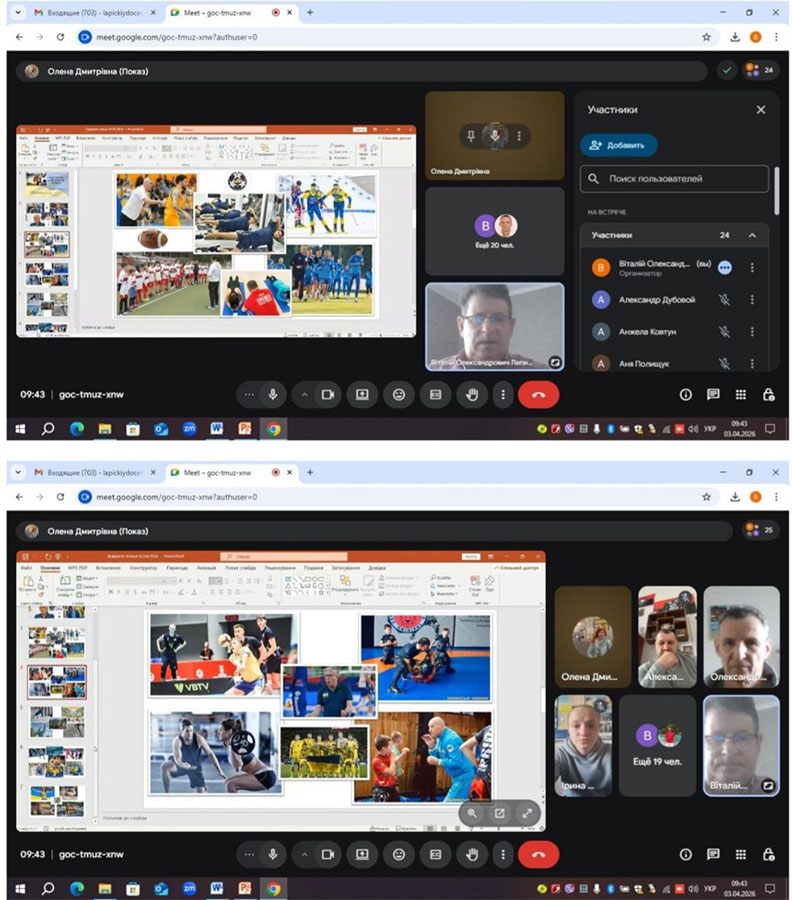The width and height of the screenshot is (792, 900).
Task: Collapse the Участники 24 list section
Action: pos(752,235)
